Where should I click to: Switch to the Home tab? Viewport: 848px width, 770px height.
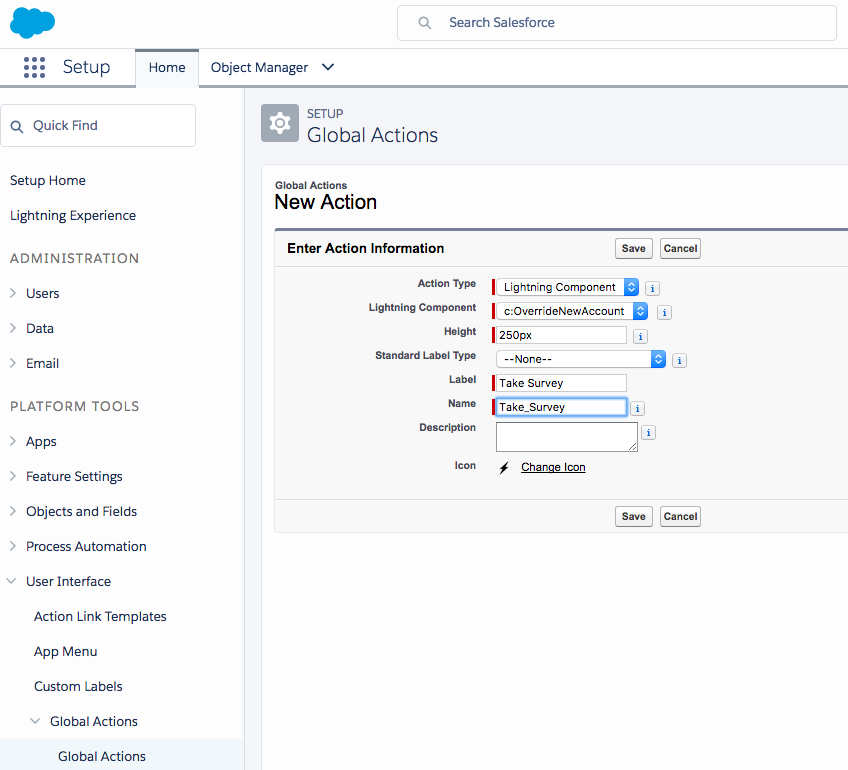[167, 68]
